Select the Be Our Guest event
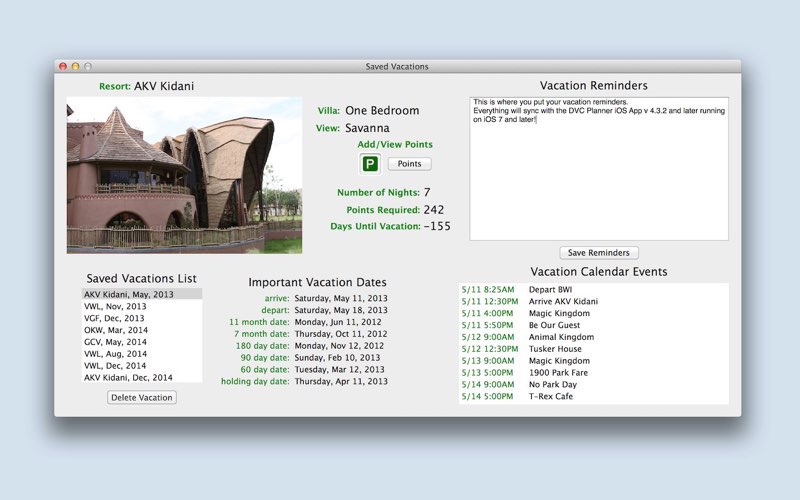 point(593,325)
